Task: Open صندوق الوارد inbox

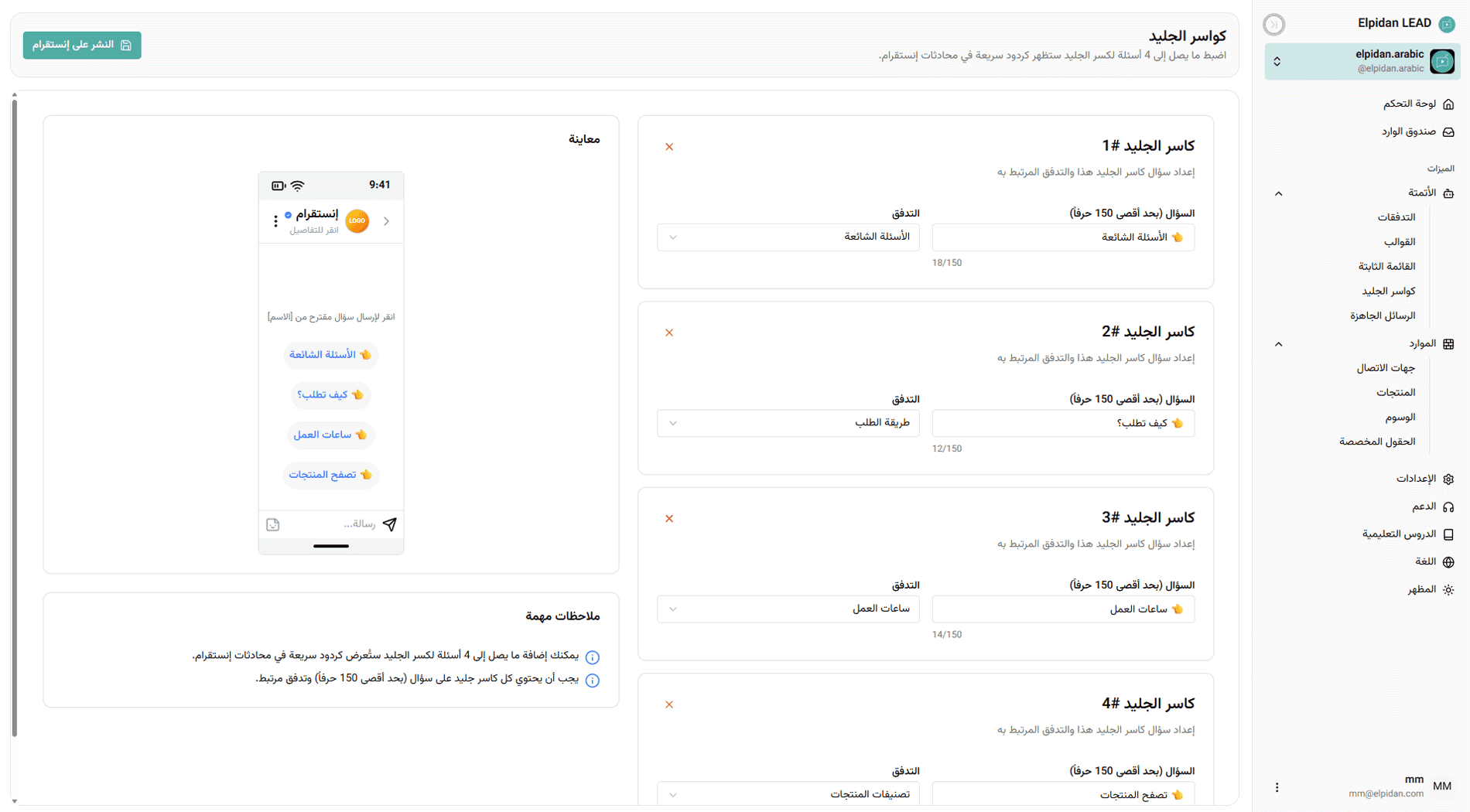Action: point(1409,131)
